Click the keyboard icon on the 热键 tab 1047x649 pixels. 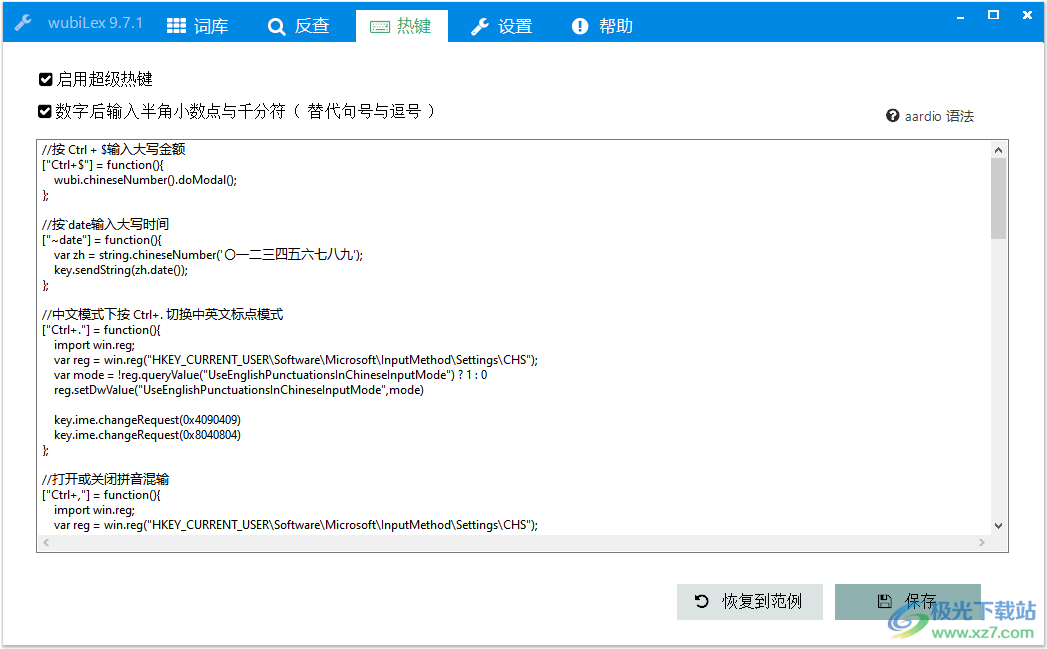(x=378, y=26)
